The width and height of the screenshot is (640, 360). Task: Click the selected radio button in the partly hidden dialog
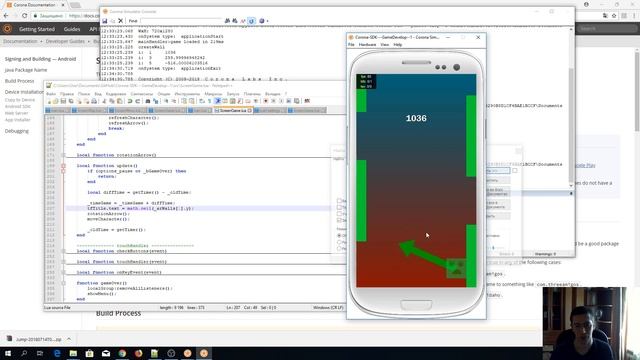[x=339, y=236]
